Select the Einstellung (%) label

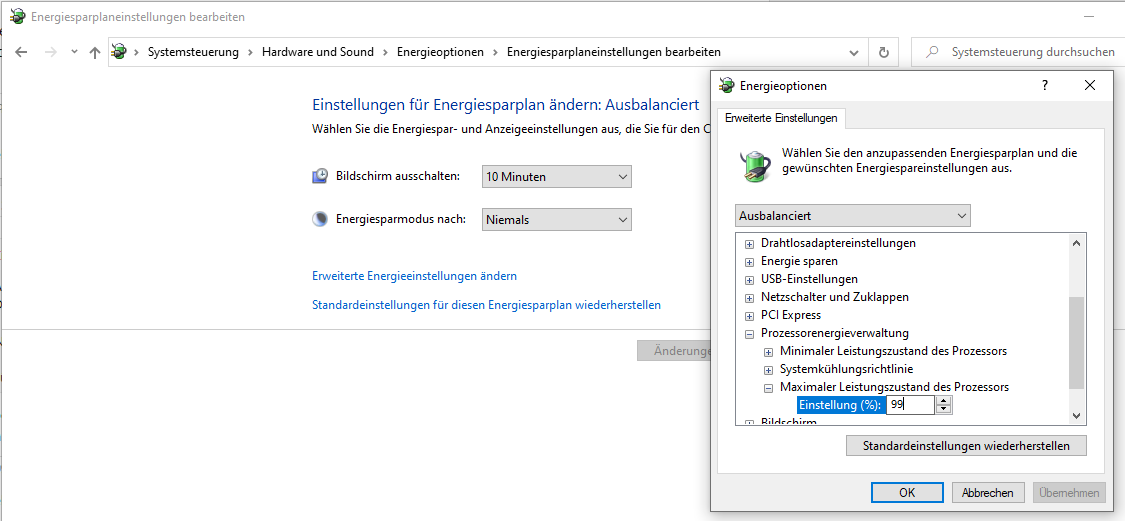point(839,405)
